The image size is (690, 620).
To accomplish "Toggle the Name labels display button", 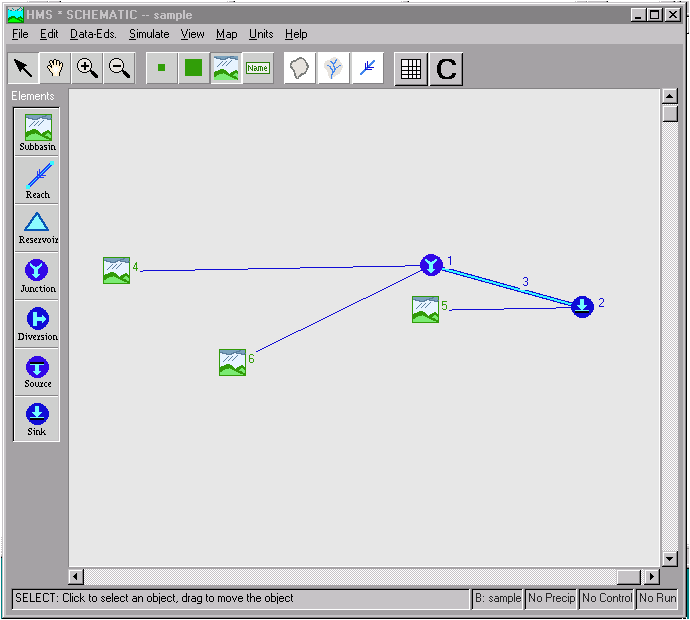I will coord(258,68).
